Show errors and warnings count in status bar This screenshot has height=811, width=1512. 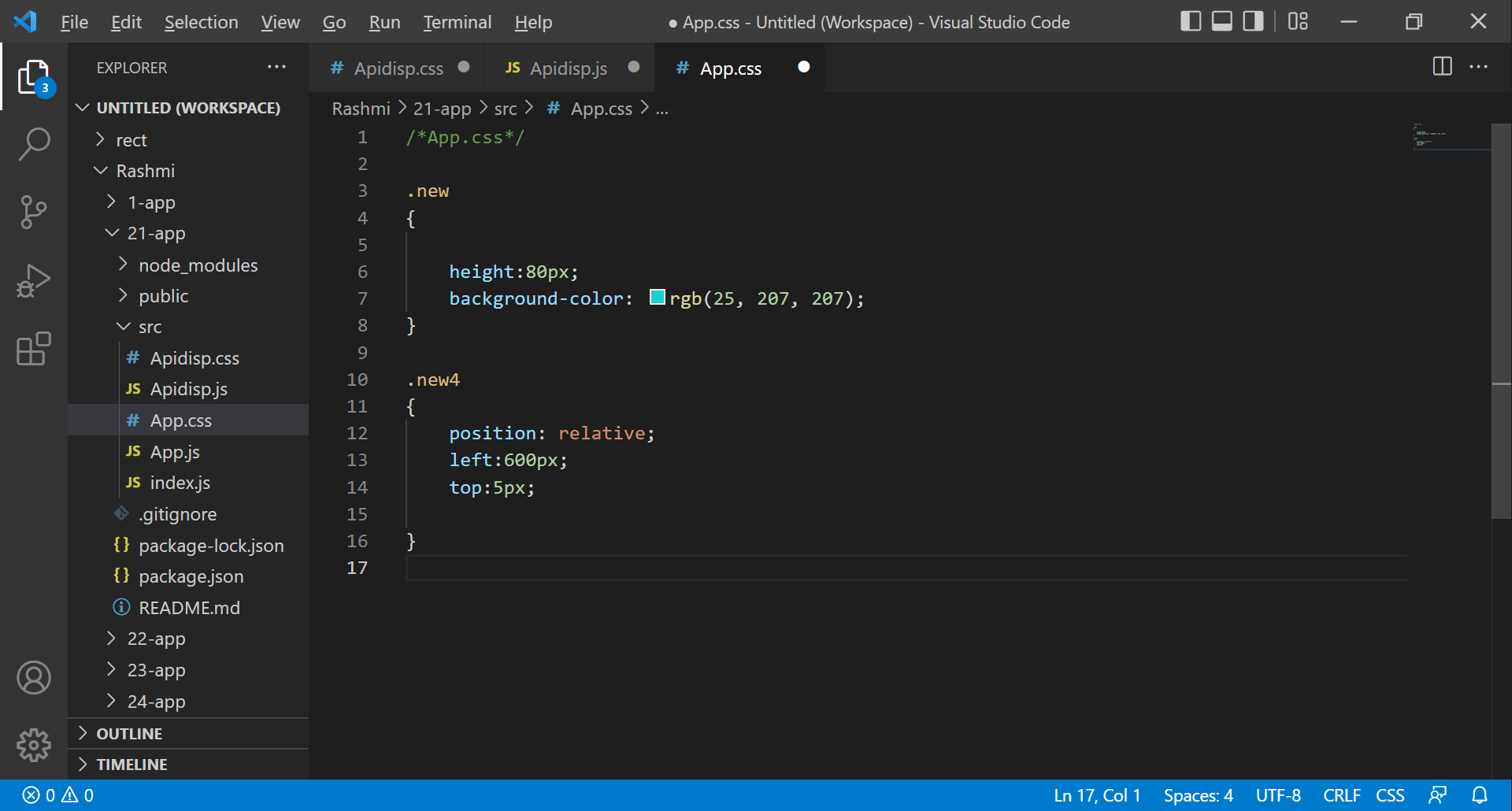58,795
